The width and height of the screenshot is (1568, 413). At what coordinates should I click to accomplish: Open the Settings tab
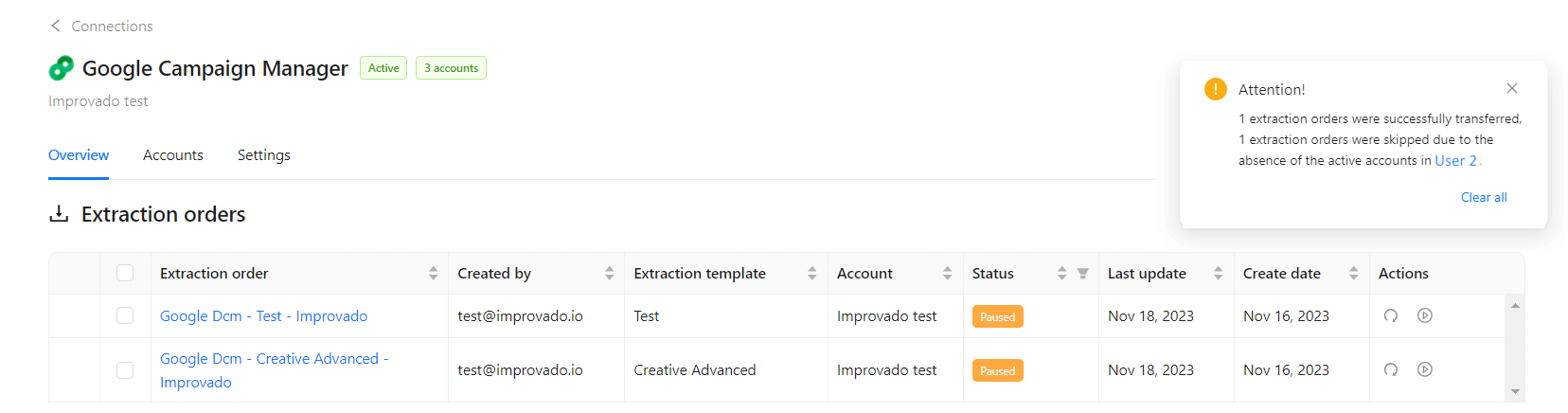(264, 155)
